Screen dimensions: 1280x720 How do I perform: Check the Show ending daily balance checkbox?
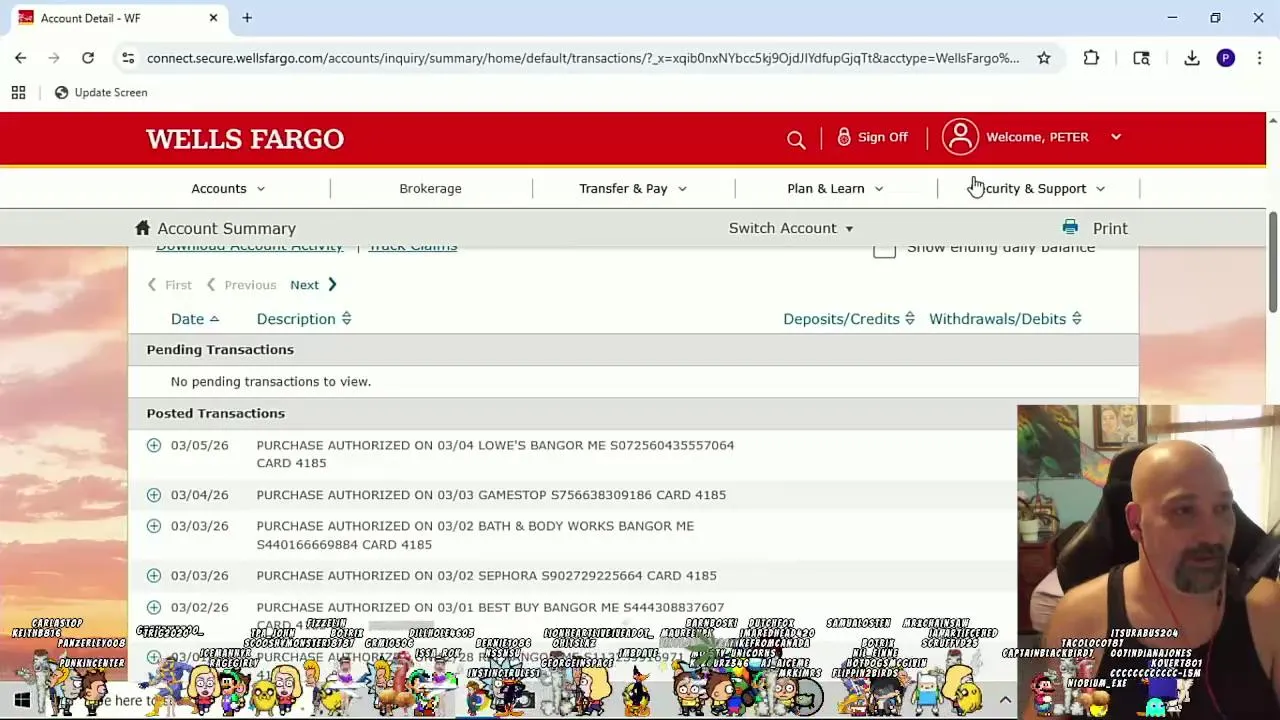[x=884, y=250]
